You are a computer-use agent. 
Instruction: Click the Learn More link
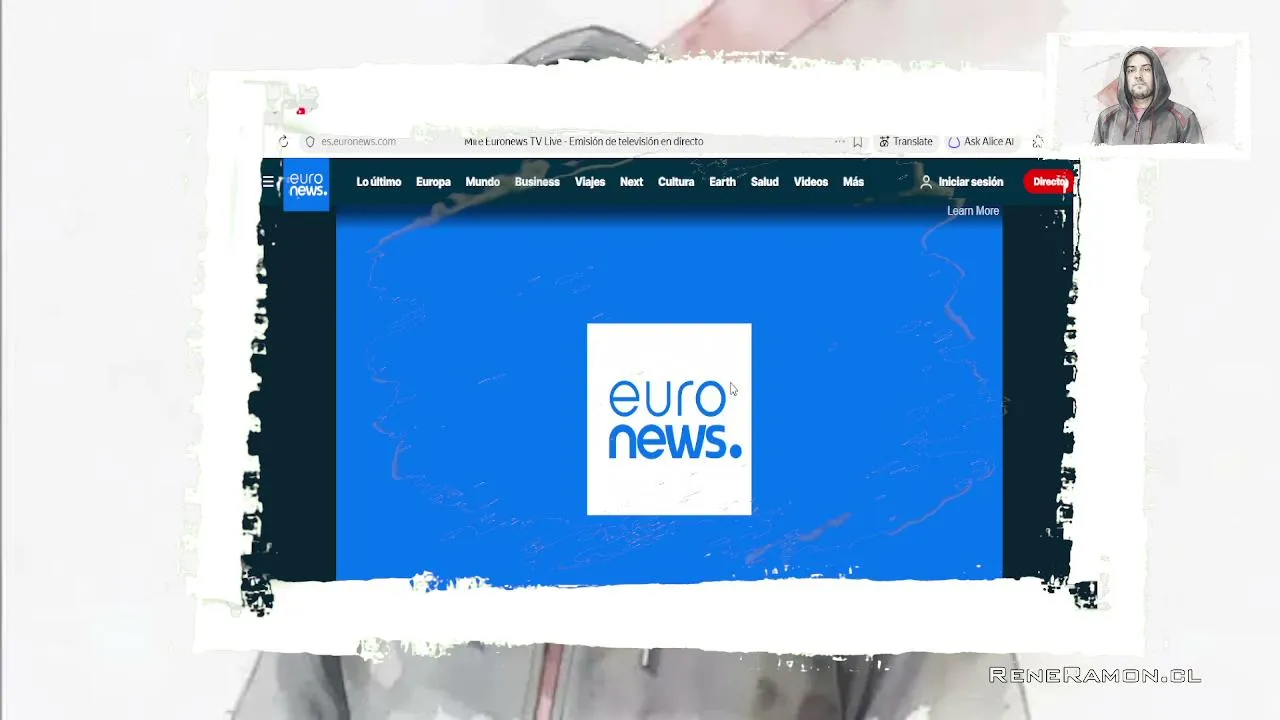click(x=973, y=211)
